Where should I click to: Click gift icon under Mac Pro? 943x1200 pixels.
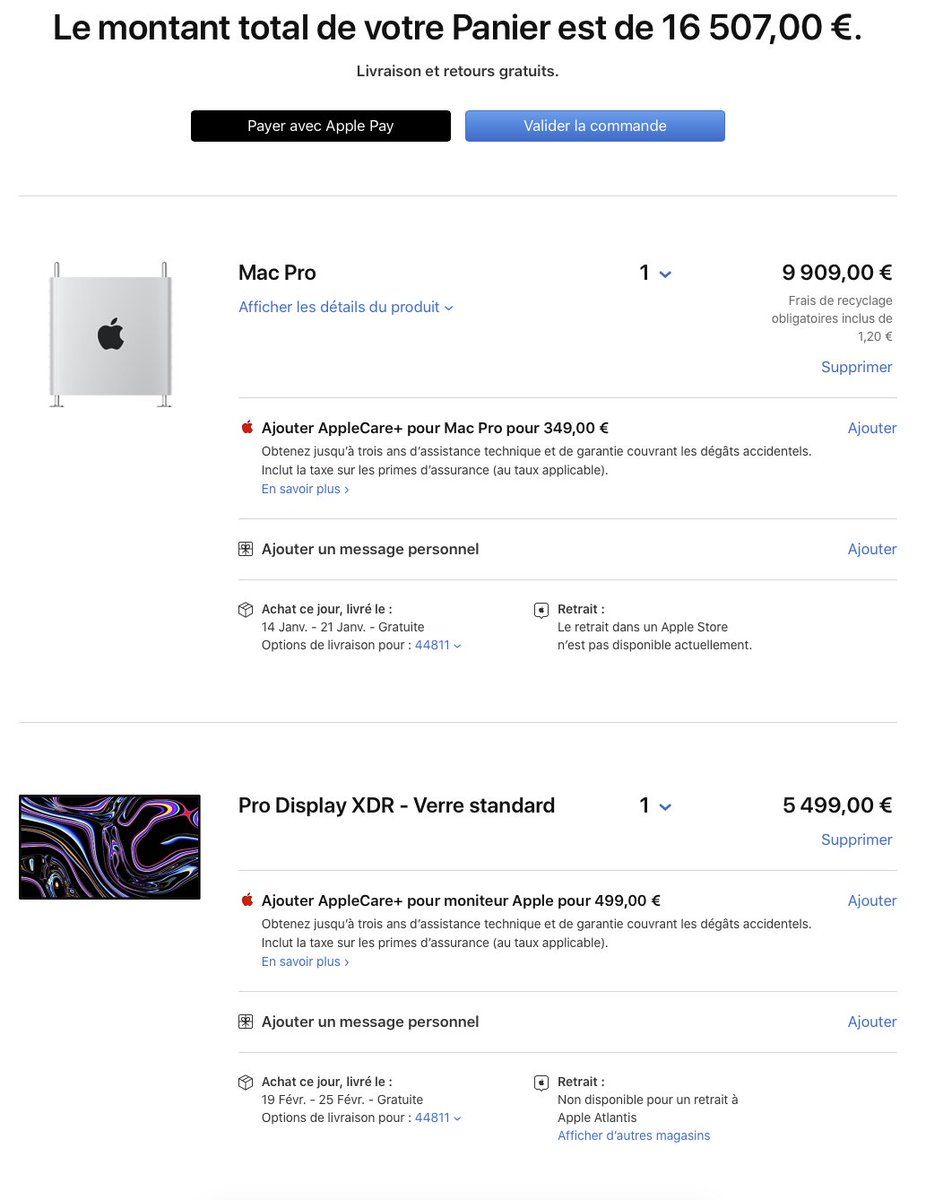coord(246,549)
